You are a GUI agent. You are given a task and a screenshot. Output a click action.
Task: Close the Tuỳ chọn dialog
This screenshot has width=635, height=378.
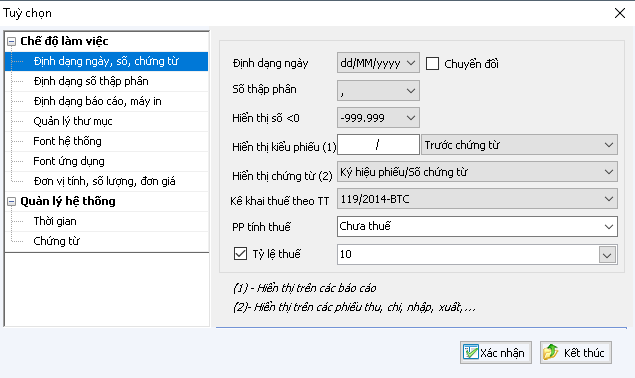(x=620, y=13)
